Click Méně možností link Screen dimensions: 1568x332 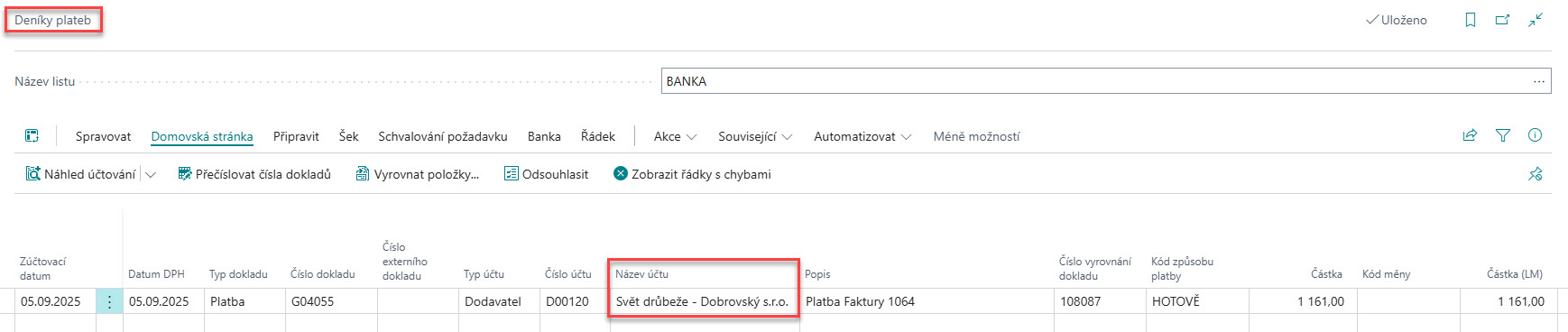976,136
